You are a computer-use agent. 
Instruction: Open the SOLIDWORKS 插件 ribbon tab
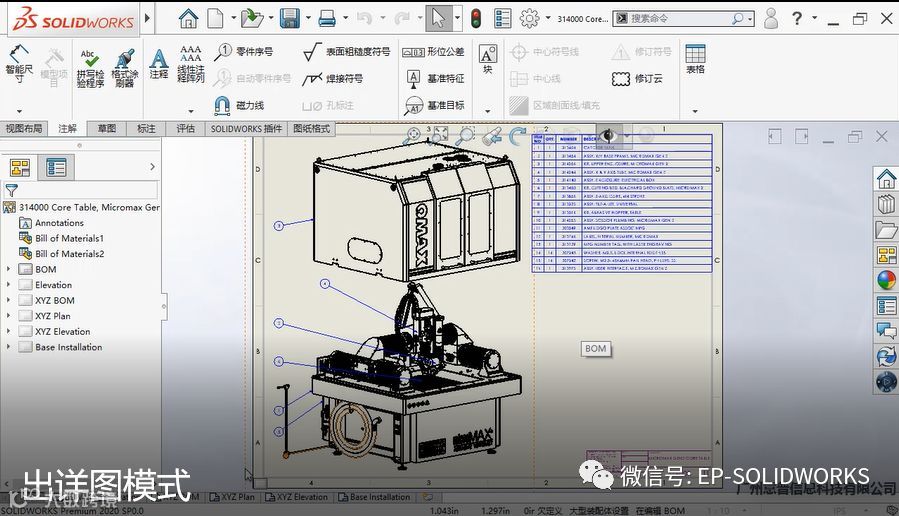tap(247, 128)
